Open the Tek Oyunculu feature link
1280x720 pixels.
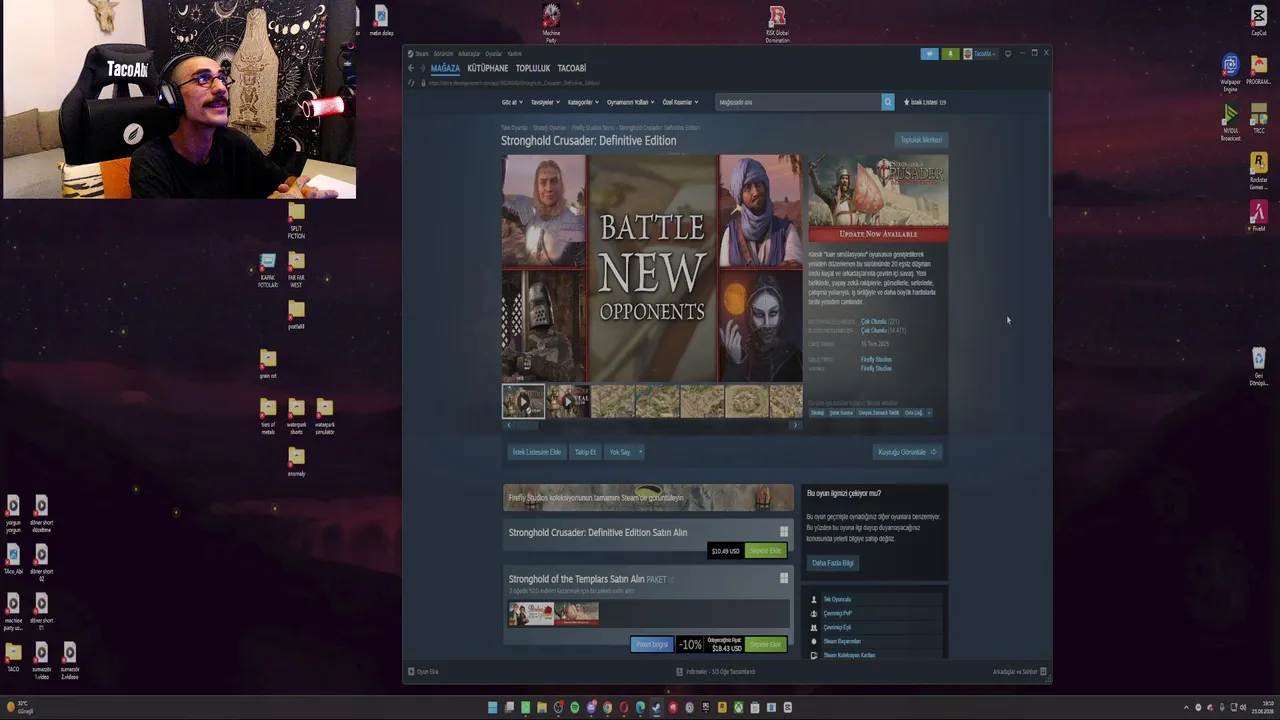[838, 600]
